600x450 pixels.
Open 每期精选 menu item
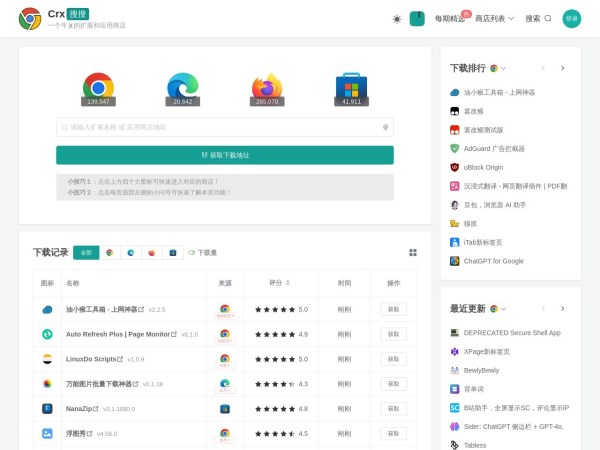450,18
